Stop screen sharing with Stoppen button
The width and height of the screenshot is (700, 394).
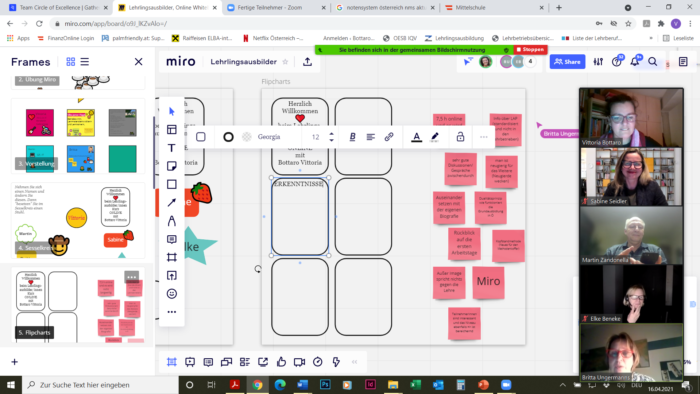pos(530,50)
